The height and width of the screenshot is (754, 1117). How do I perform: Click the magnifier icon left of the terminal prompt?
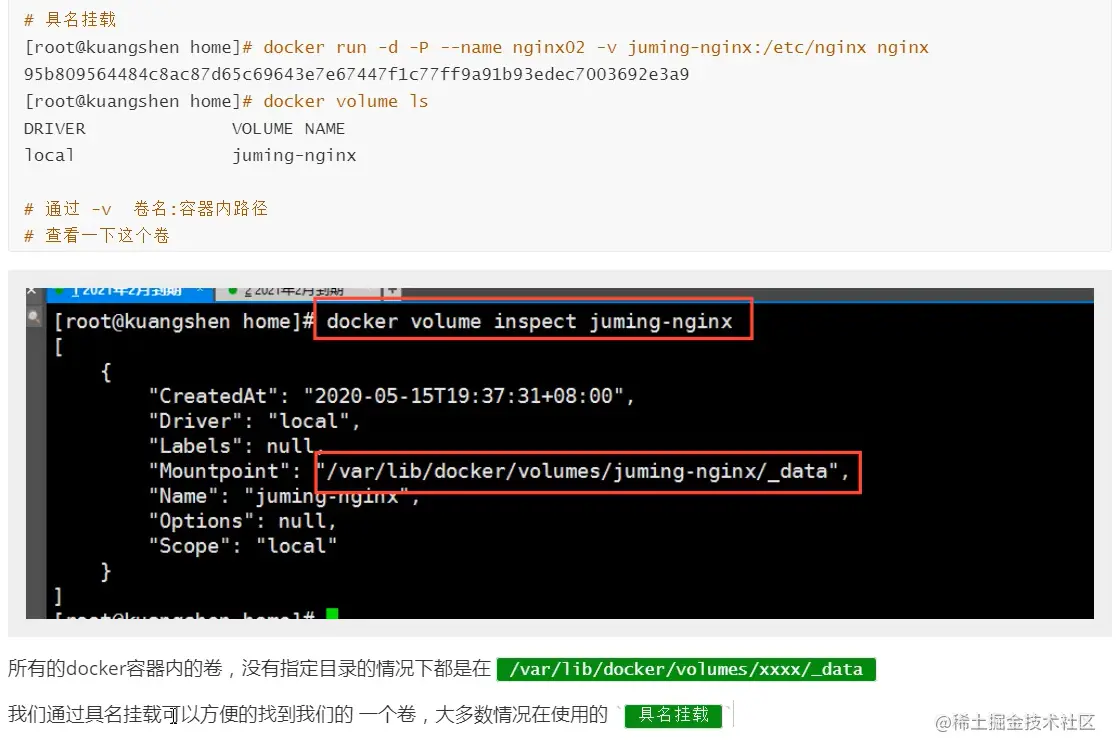tap(33, 316)
